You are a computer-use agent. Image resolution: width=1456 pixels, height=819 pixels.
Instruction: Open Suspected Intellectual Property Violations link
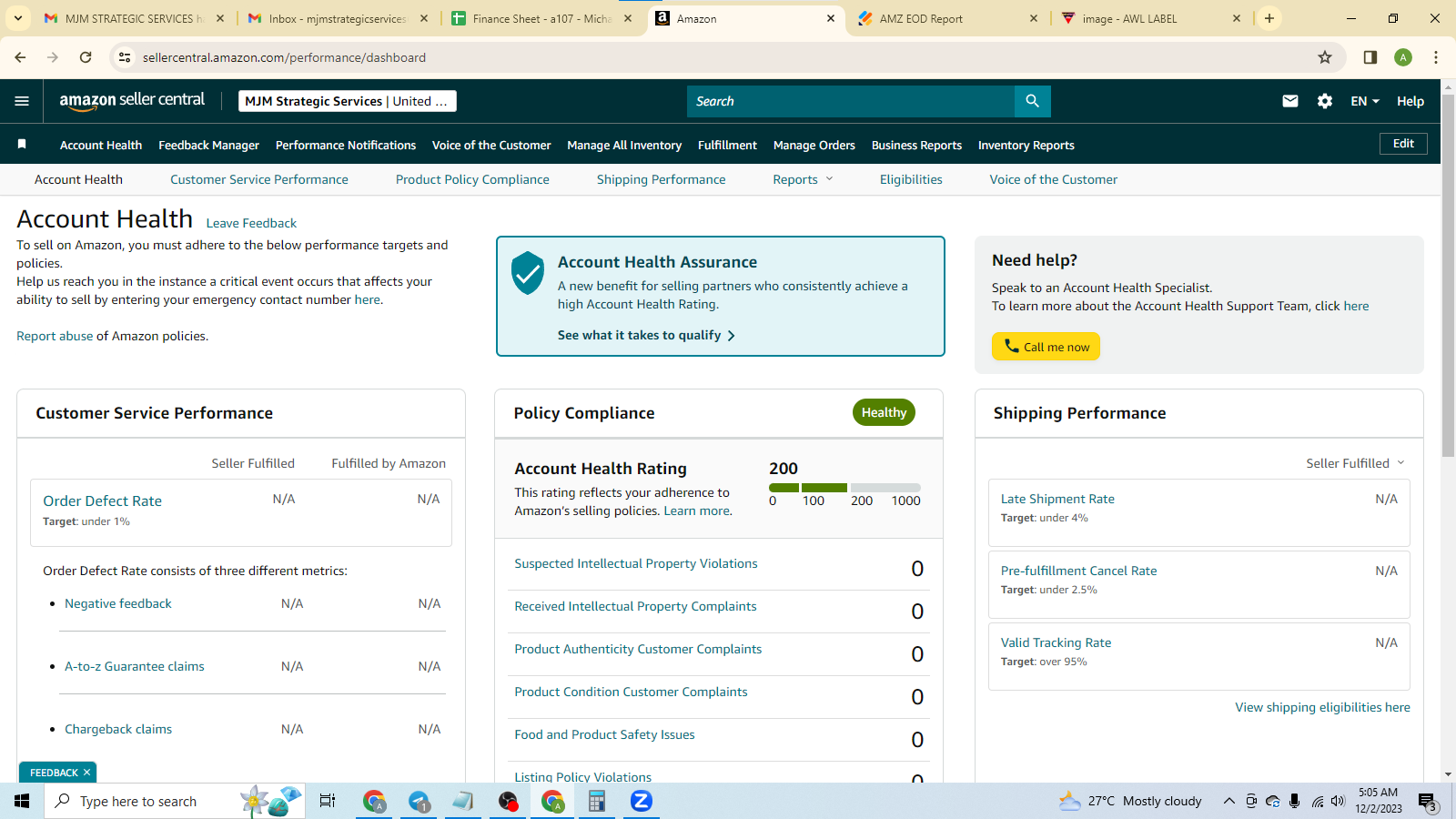click(636, 563)
